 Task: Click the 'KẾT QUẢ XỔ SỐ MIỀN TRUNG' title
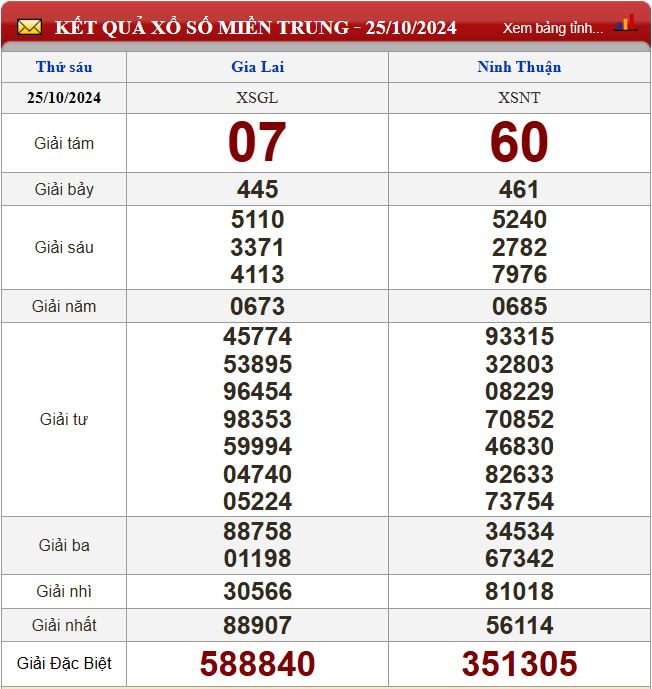[202, 27]
